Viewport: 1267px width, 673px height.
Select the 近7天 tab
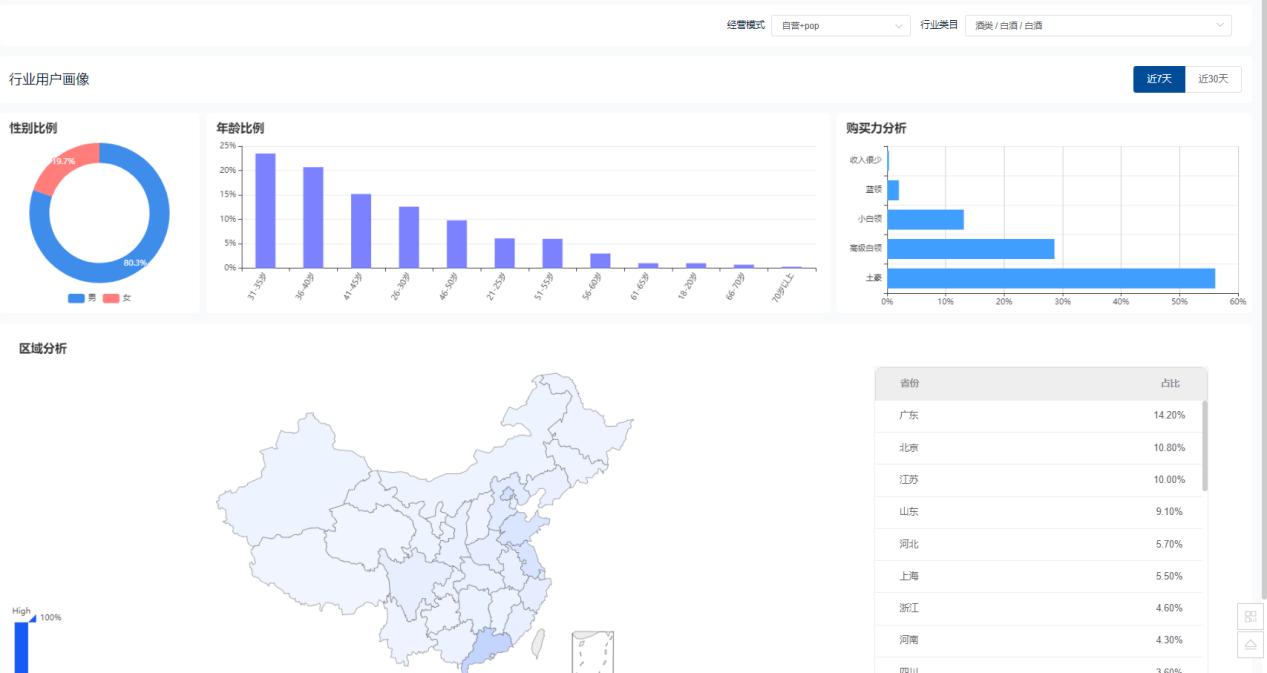pyautogui.click(x=1158, y=79)
